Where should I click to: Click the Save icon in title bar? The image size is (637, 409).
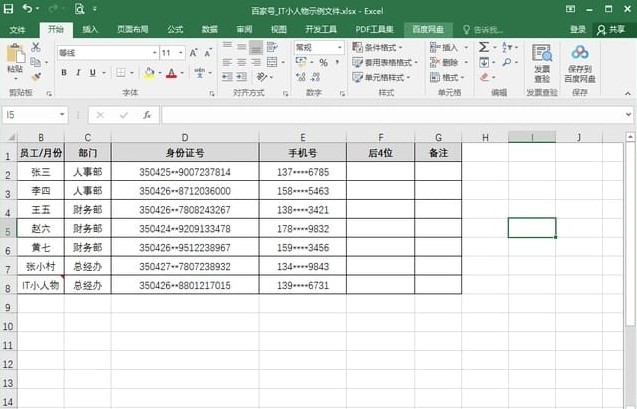pos(8,9)
